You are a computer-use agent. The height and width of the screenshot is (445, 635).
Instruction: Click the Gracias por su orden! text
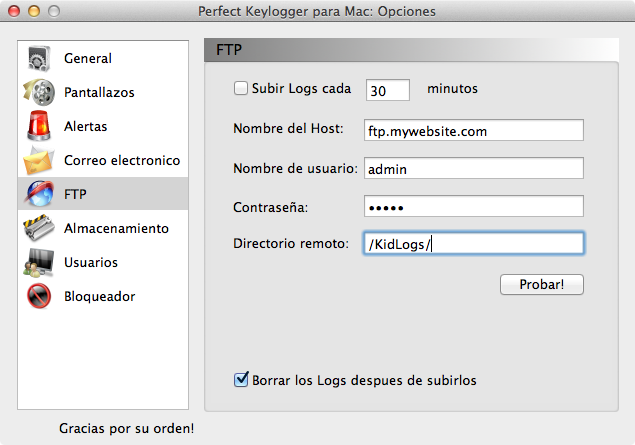126,428
